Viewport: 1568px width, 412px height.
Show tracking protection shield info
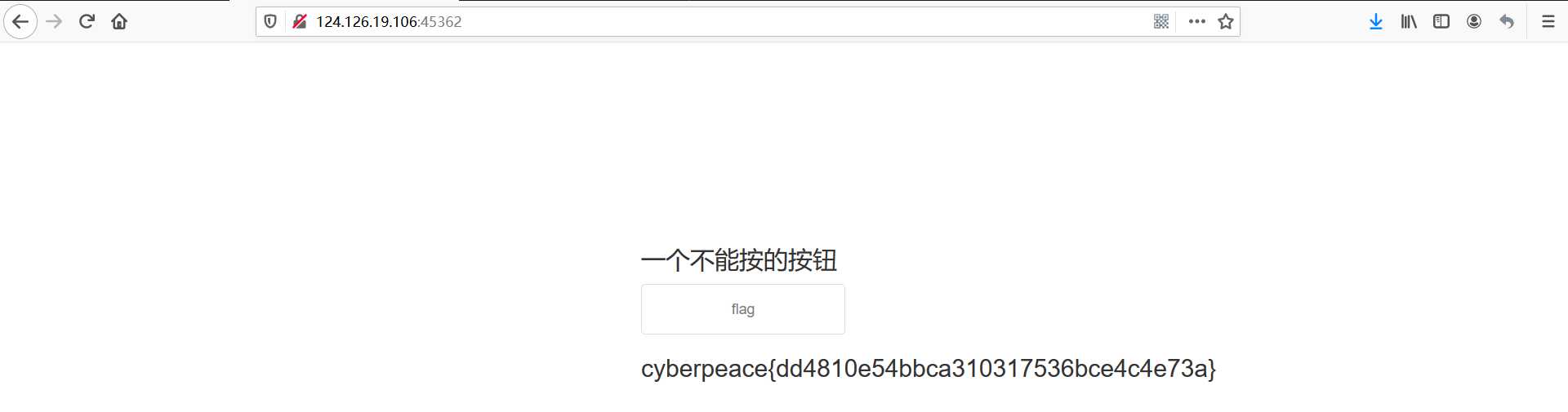pos(270,22)
